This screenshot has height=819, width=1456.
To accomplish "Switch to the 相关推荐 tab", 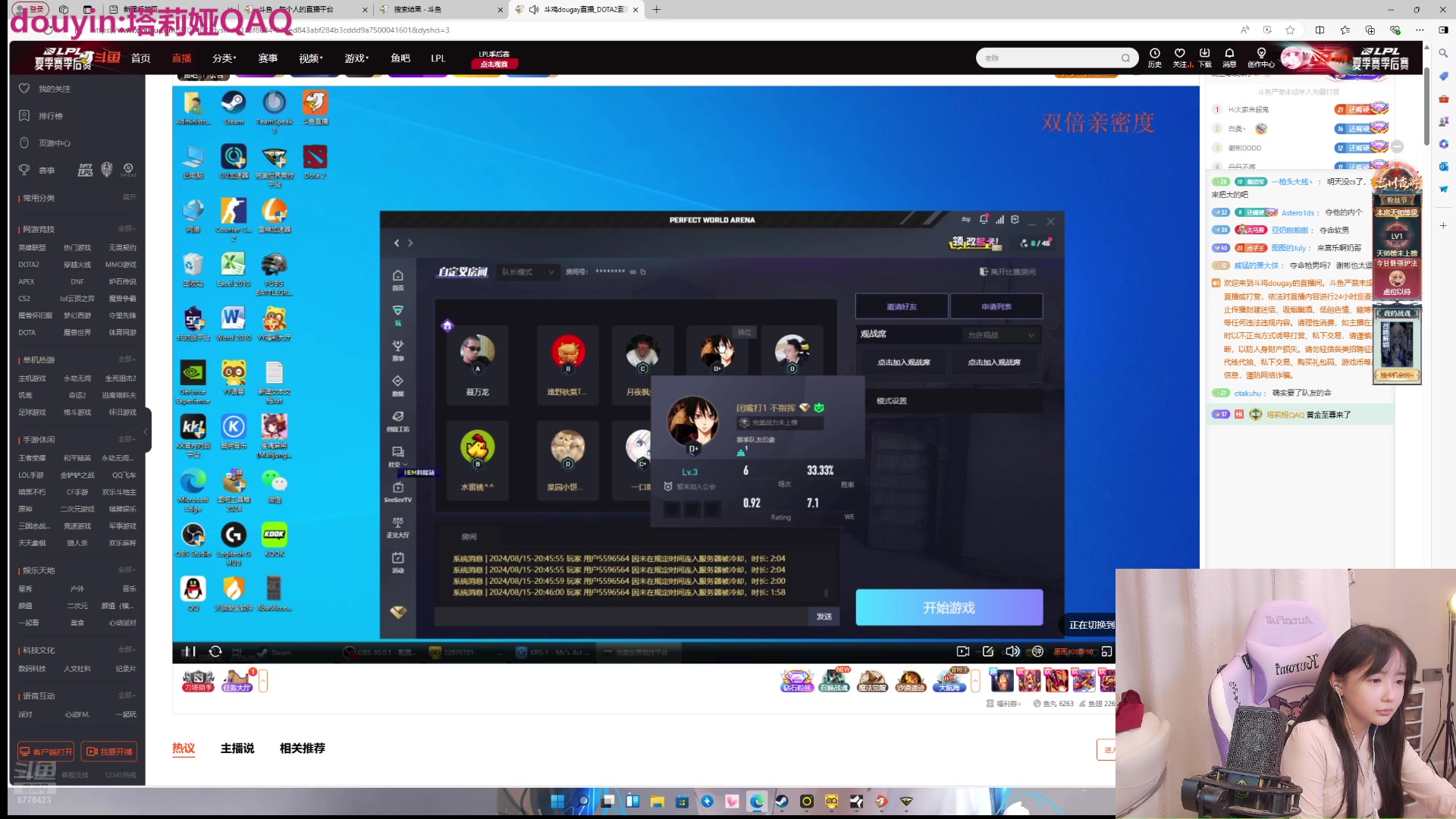I will click(x=303, y=748).
